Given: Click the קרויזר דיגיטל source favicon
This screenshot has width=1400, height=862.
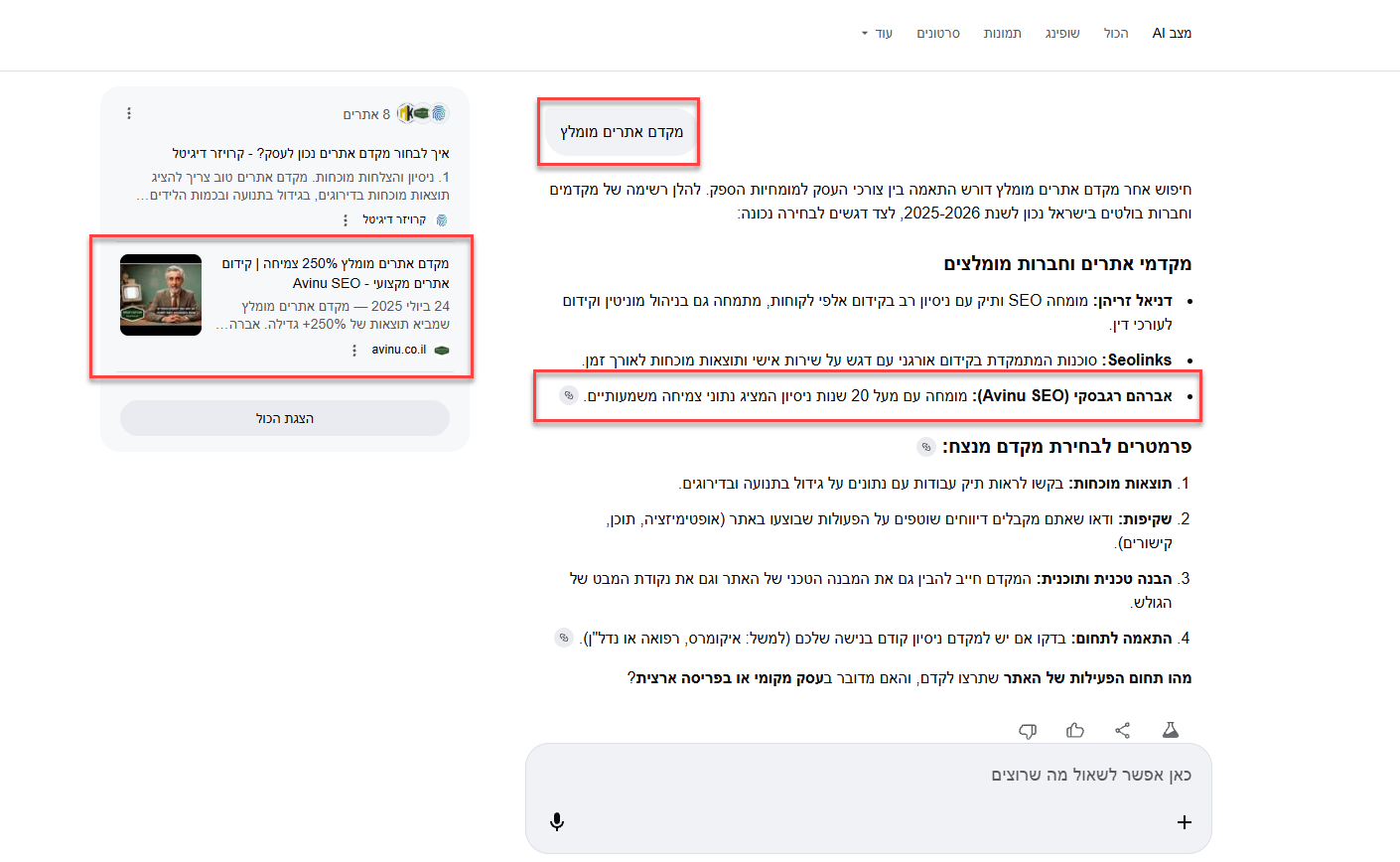Looking at the screenshot, I should point(442,219).
